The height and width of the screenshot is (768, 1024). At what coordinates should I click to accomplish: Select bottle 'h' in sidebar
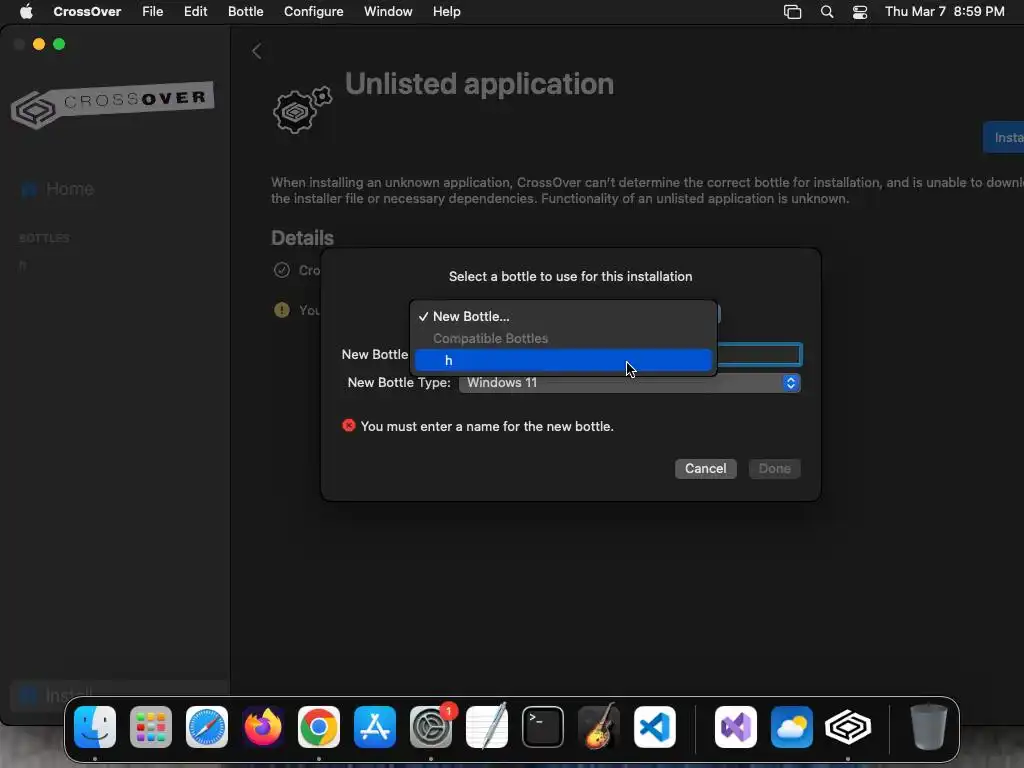23,265
